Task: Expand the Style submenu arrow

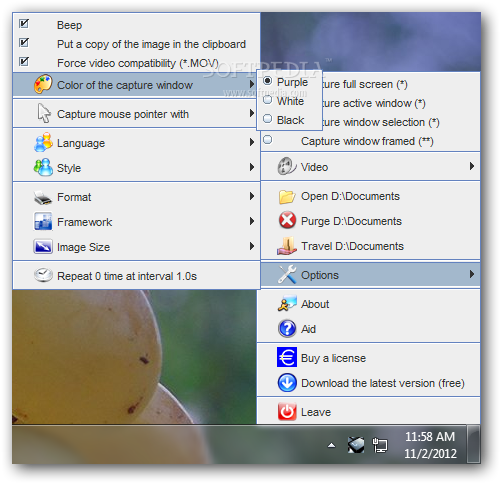Action: point(252,167)
